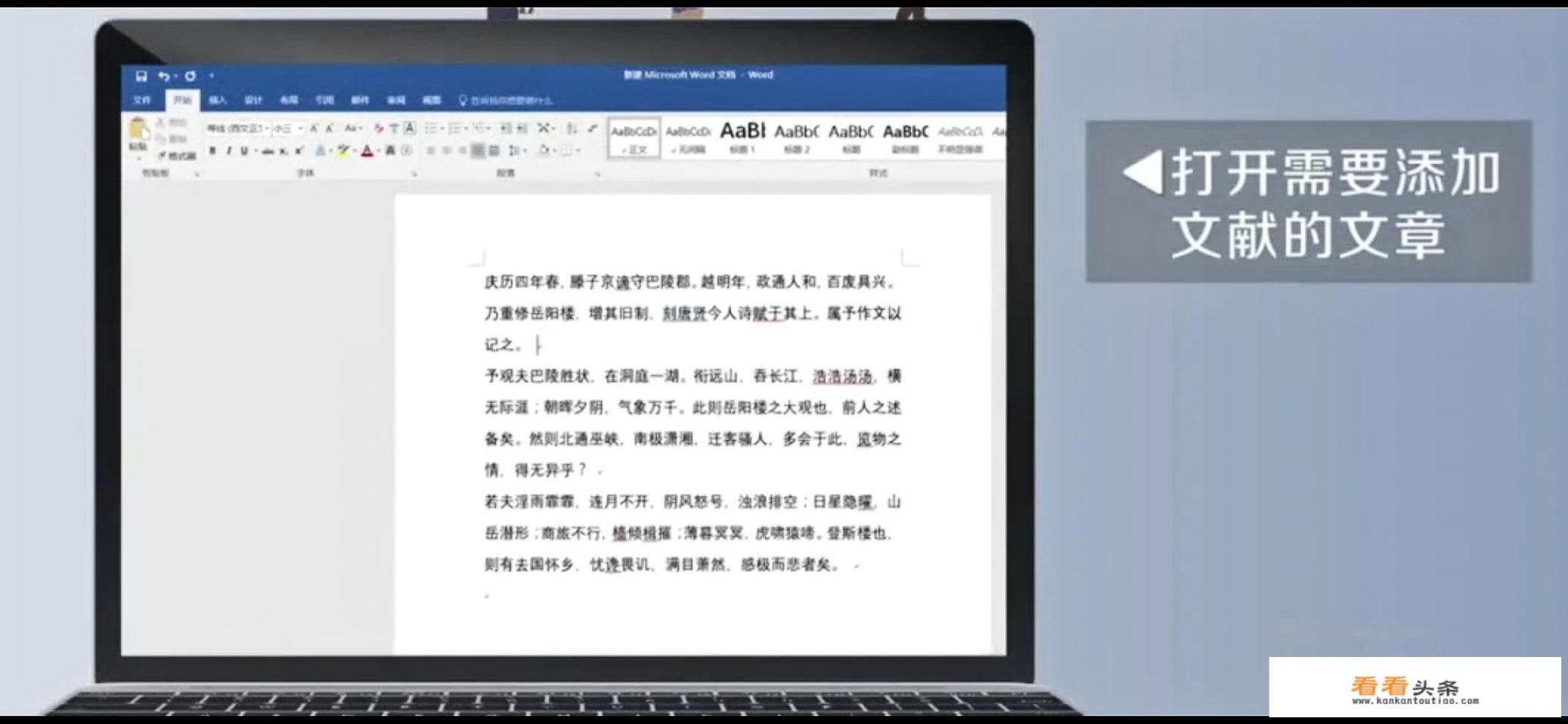This screenshot has width=1568, height=724.
Task: Click the Cut (剪切) scissors command
Action: coord(171,122)
